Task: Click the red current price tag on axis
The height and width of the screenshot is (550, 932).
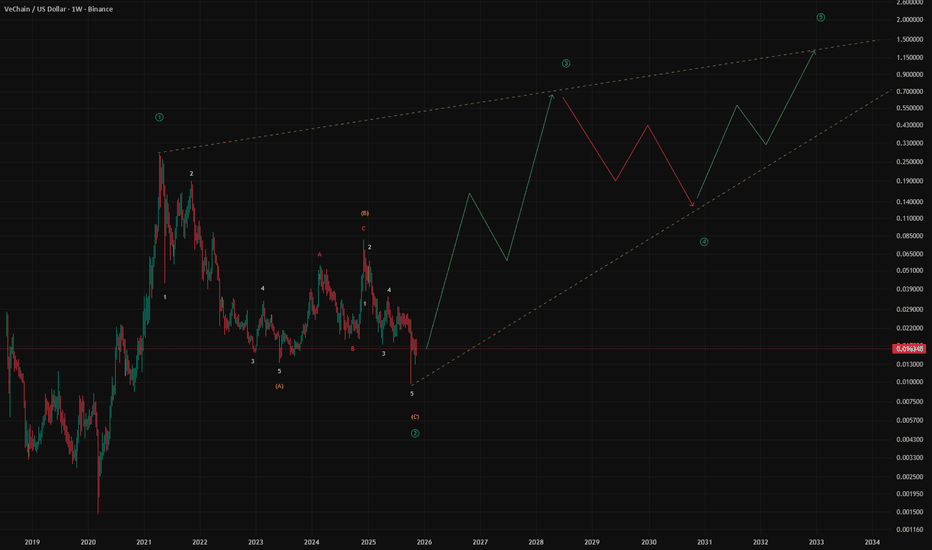Action: click(x=909, y=348)
